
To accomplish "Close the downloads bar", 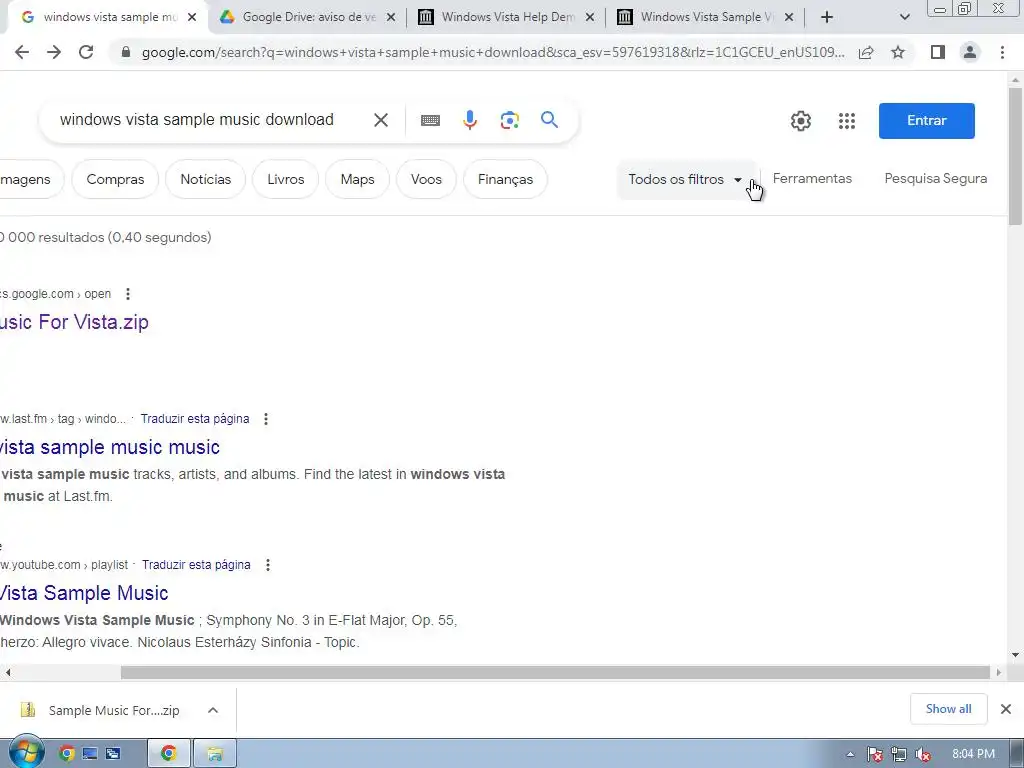I will [1006, 709].
